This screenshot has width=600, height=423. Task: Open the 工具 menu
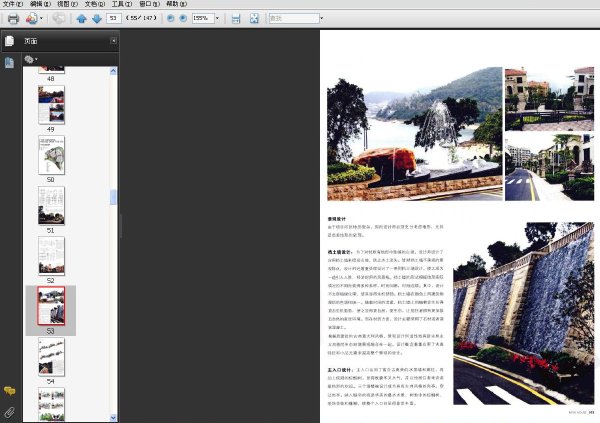click(122, 4)
